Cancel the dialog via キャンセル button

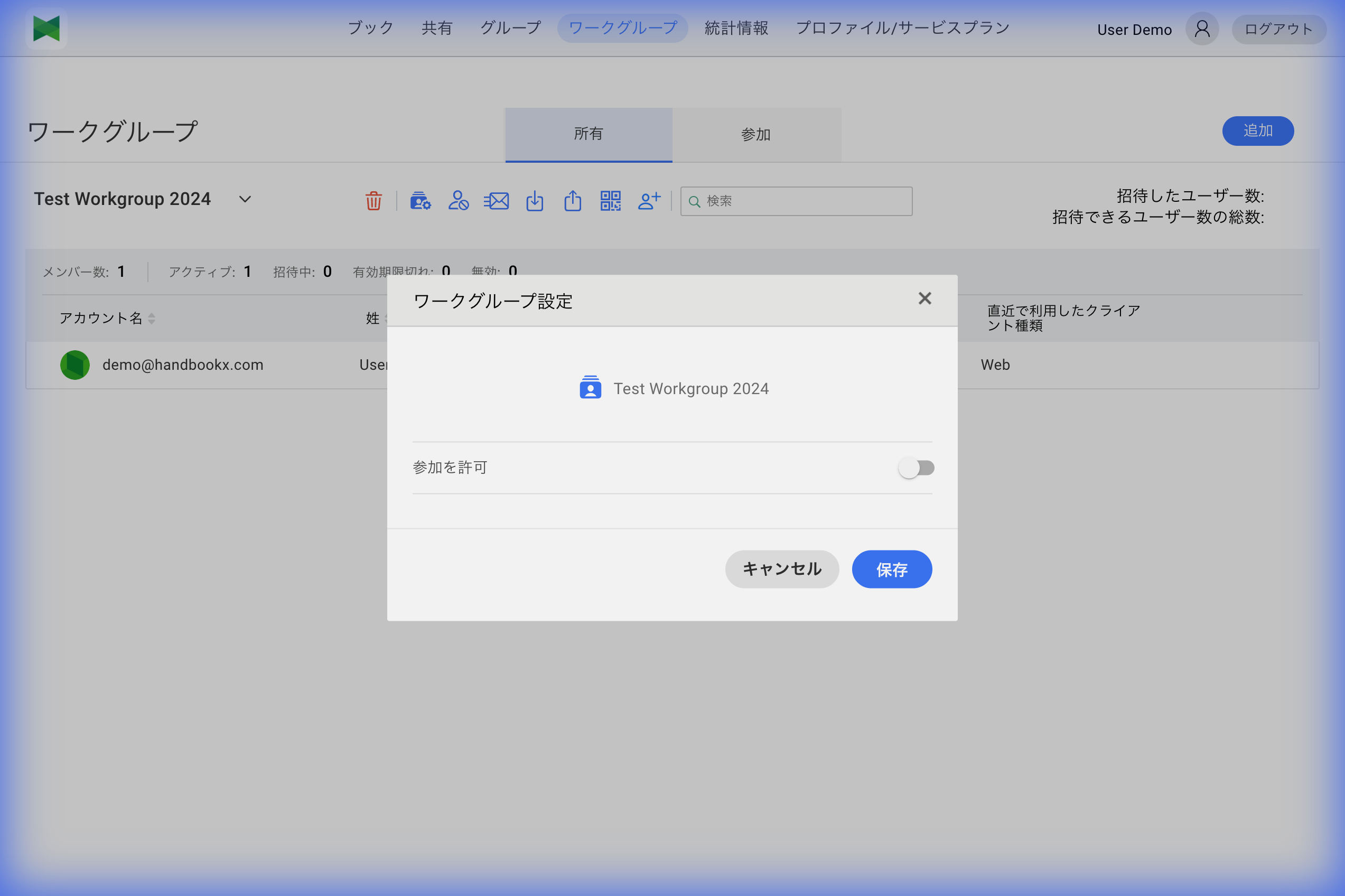[x=782, y=568]
